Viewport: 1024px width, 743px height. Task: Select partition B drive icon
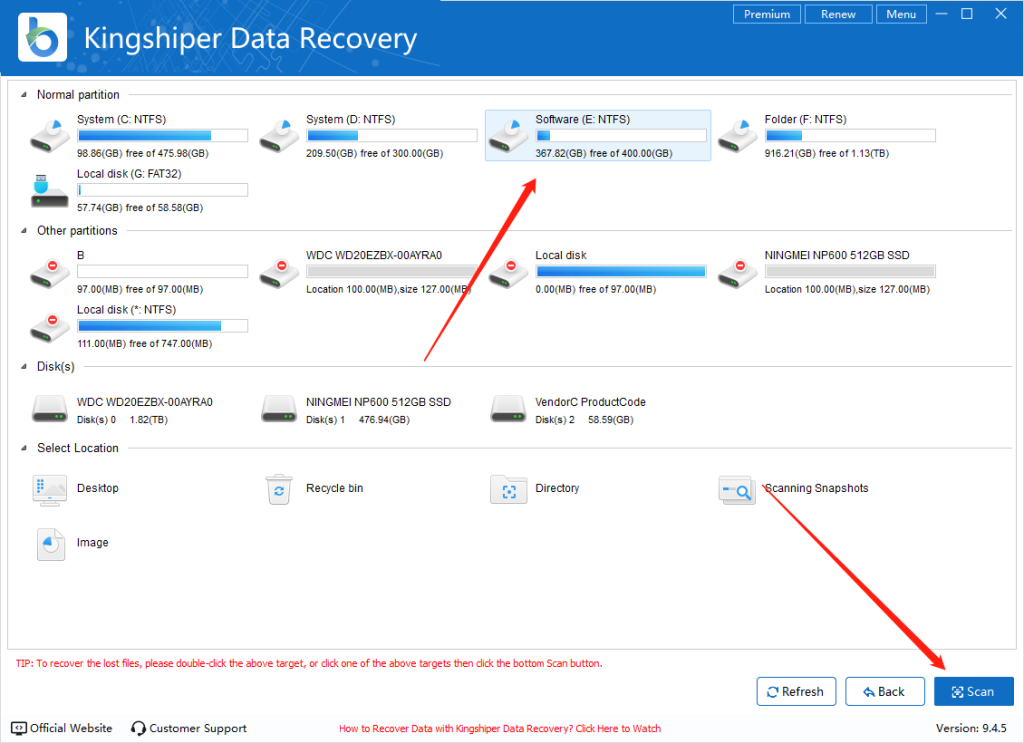click(x=50, y=273)
